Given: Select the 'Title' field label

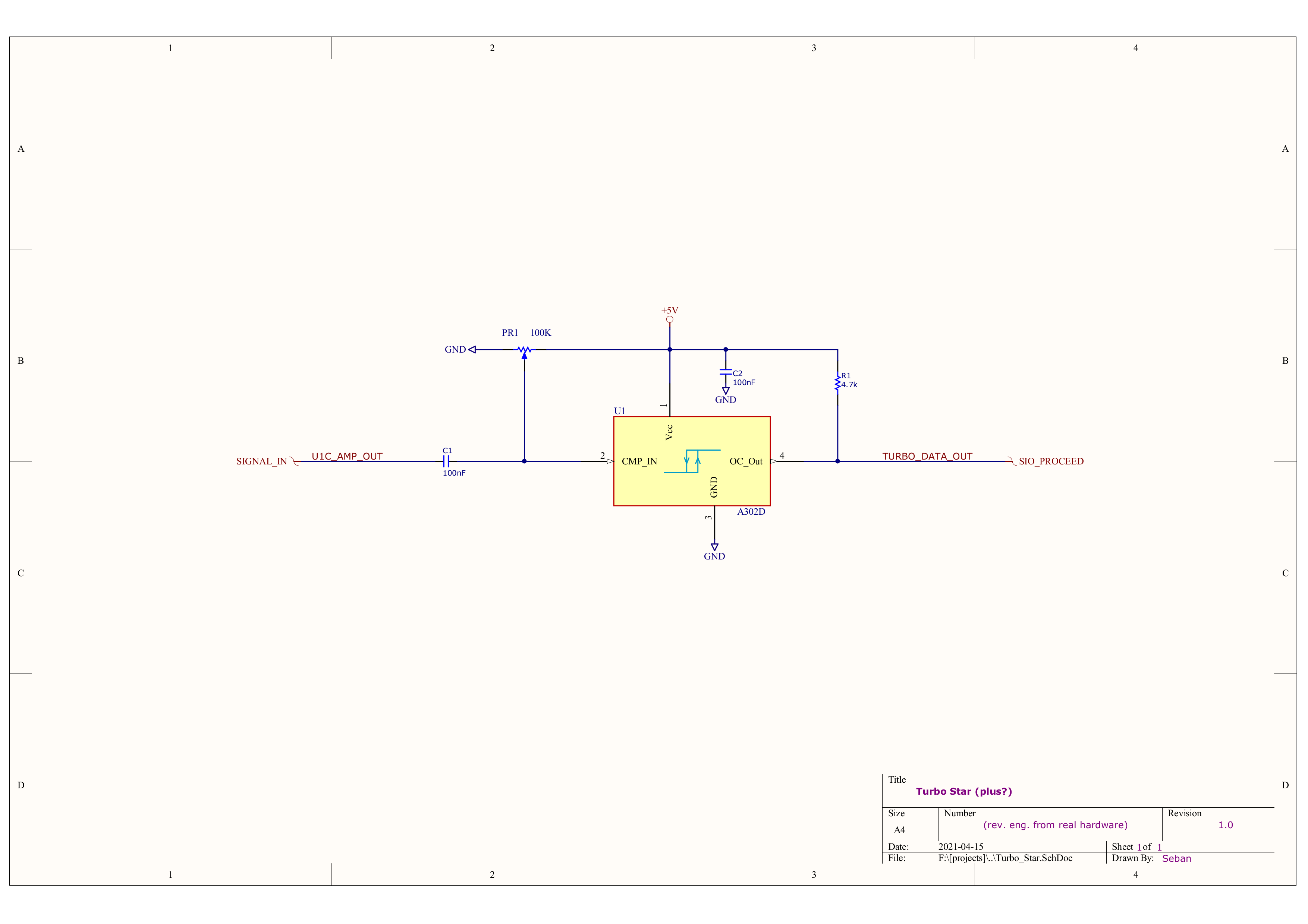Looking at the screenshot, I should click(897, 779).
